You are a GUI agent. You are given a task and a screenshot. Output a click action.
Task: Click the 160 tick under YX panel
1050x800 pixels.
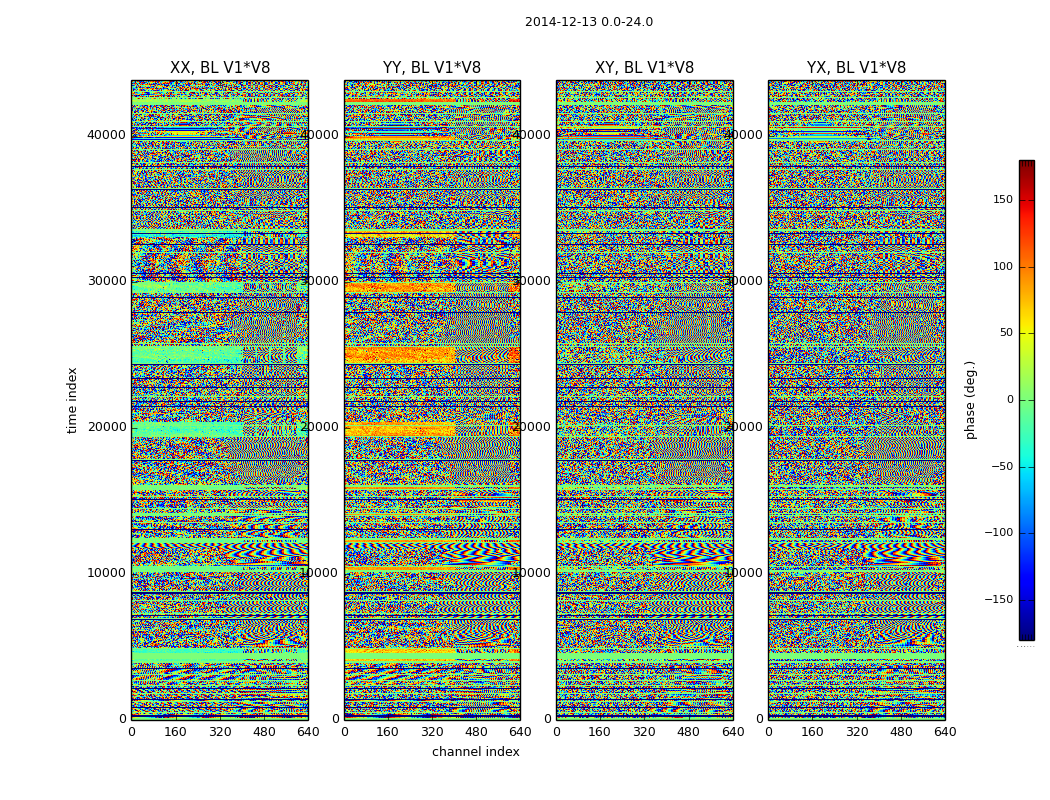click(x=812, y=732)
